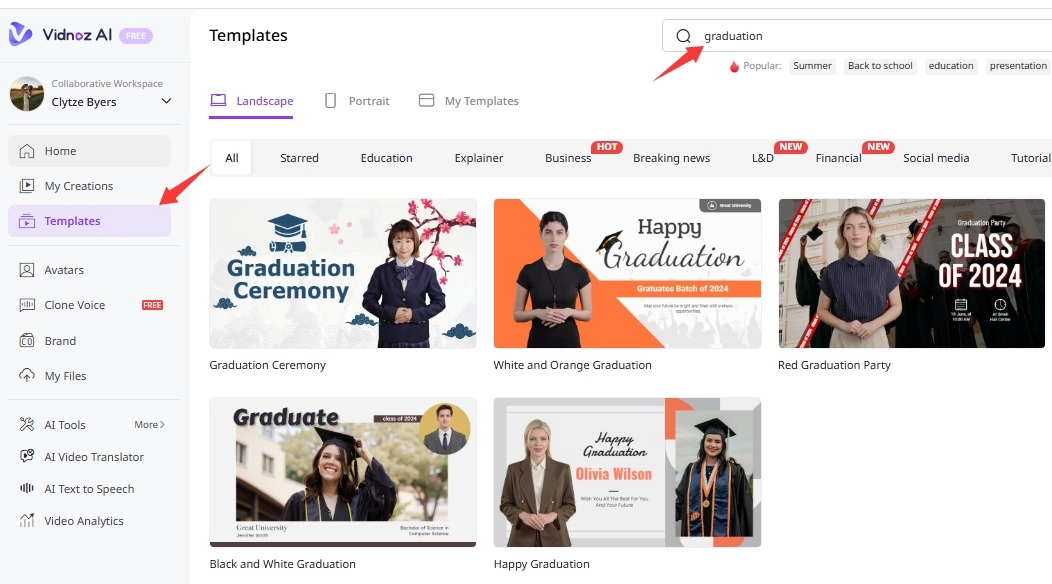Expand the Clytze Byers workspace dropdown
The width and height of the screenshot is (1052, 584).
click(x=166, y=100)
